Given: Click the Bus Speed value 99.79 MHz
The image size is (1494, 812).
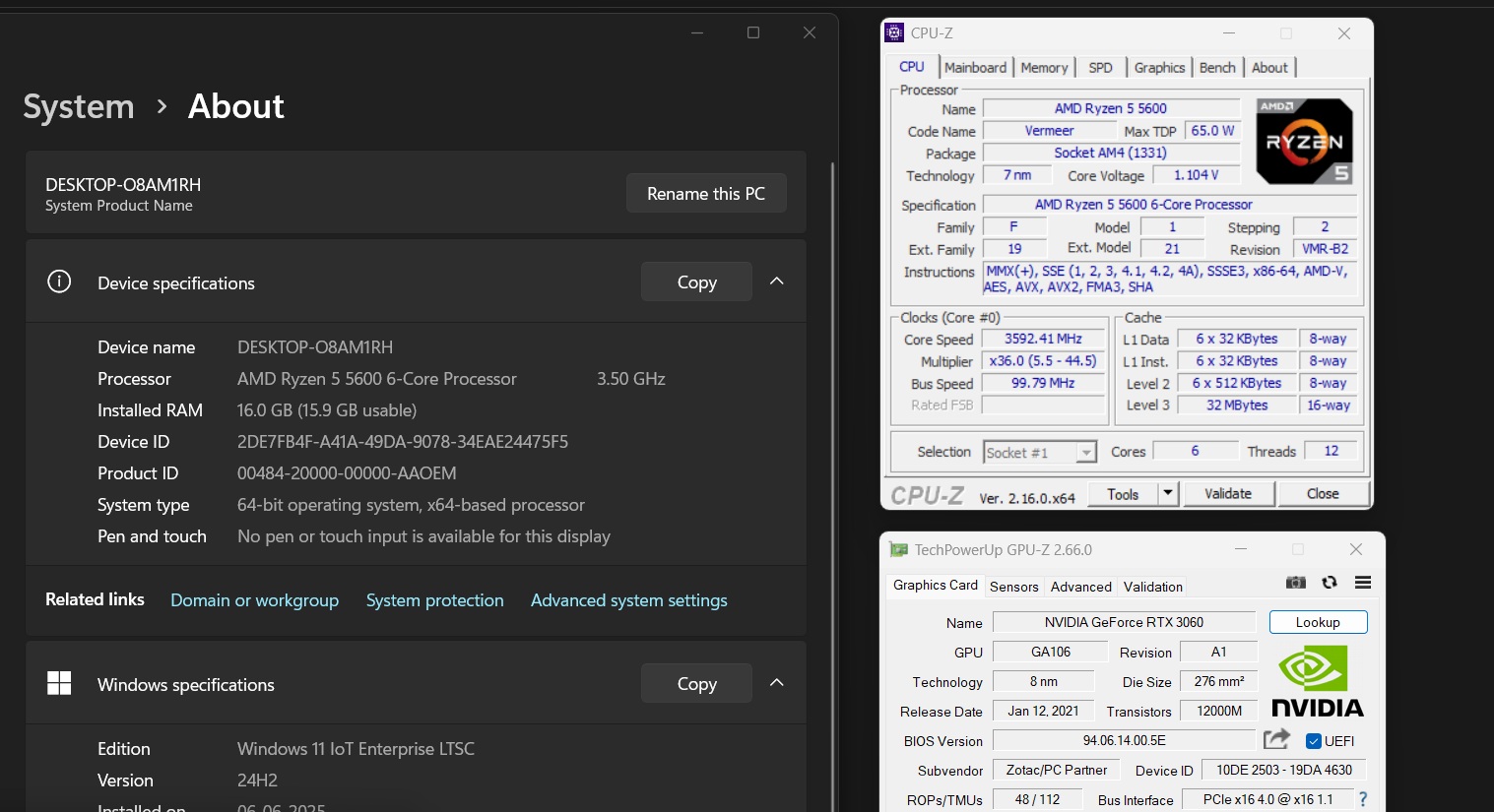Looking at the screenshot, I should [1043, 383].
